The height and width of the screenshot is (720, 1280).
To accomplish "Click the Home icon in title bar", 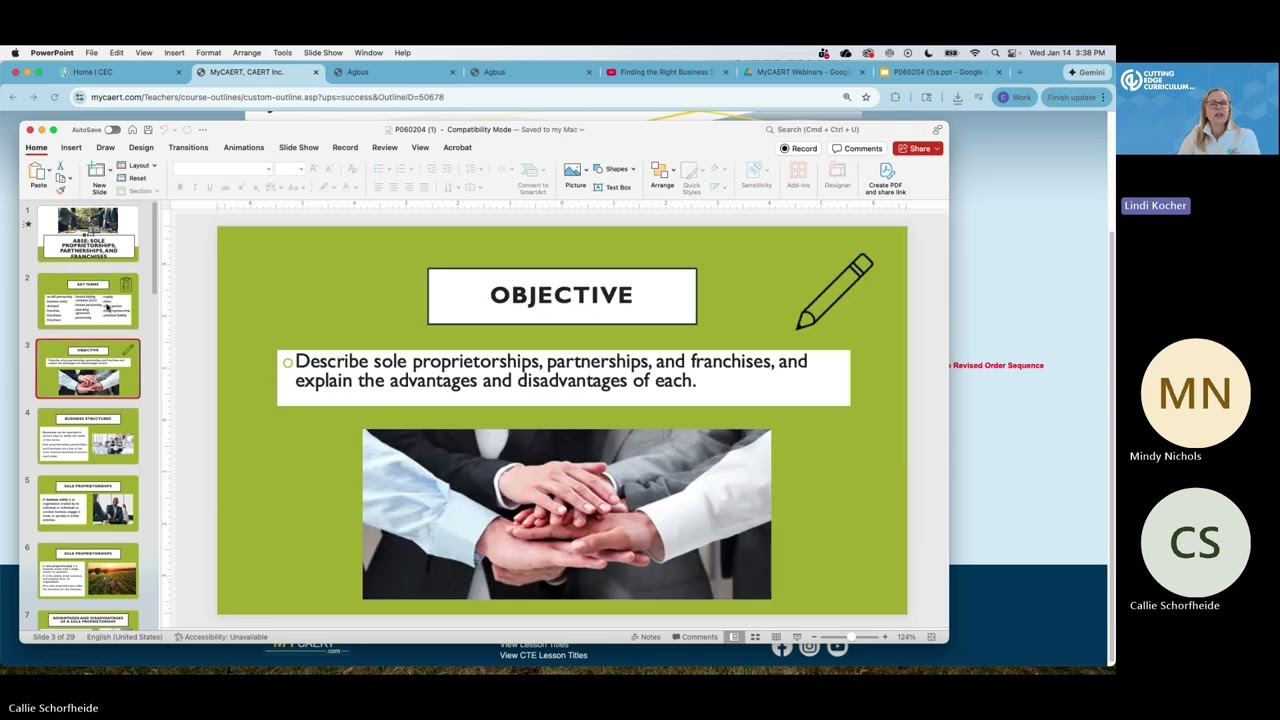I will pyautogui.click(x=132, y=129).
